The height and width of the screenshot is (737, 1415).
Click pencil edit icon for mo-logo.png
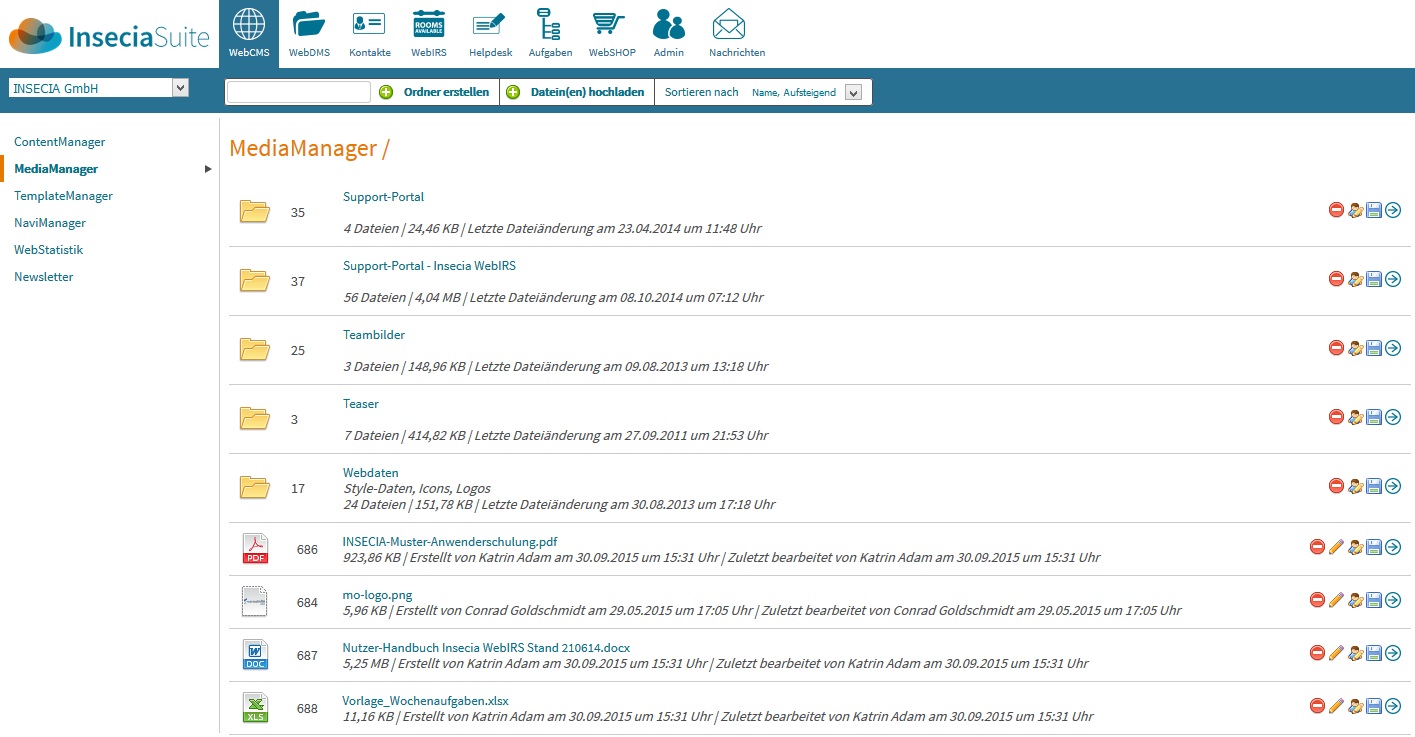tap(1336, 600)
